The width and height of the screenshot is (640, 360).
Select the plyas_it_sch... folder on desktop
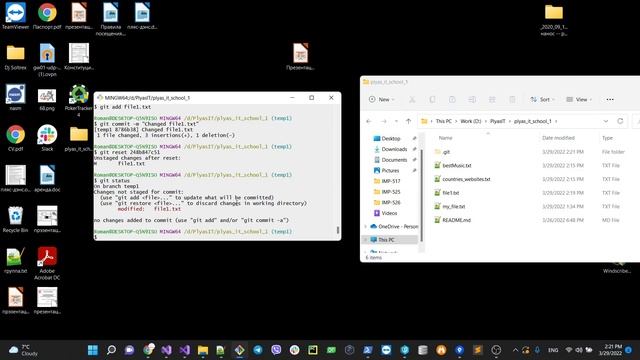click(78, 139)
